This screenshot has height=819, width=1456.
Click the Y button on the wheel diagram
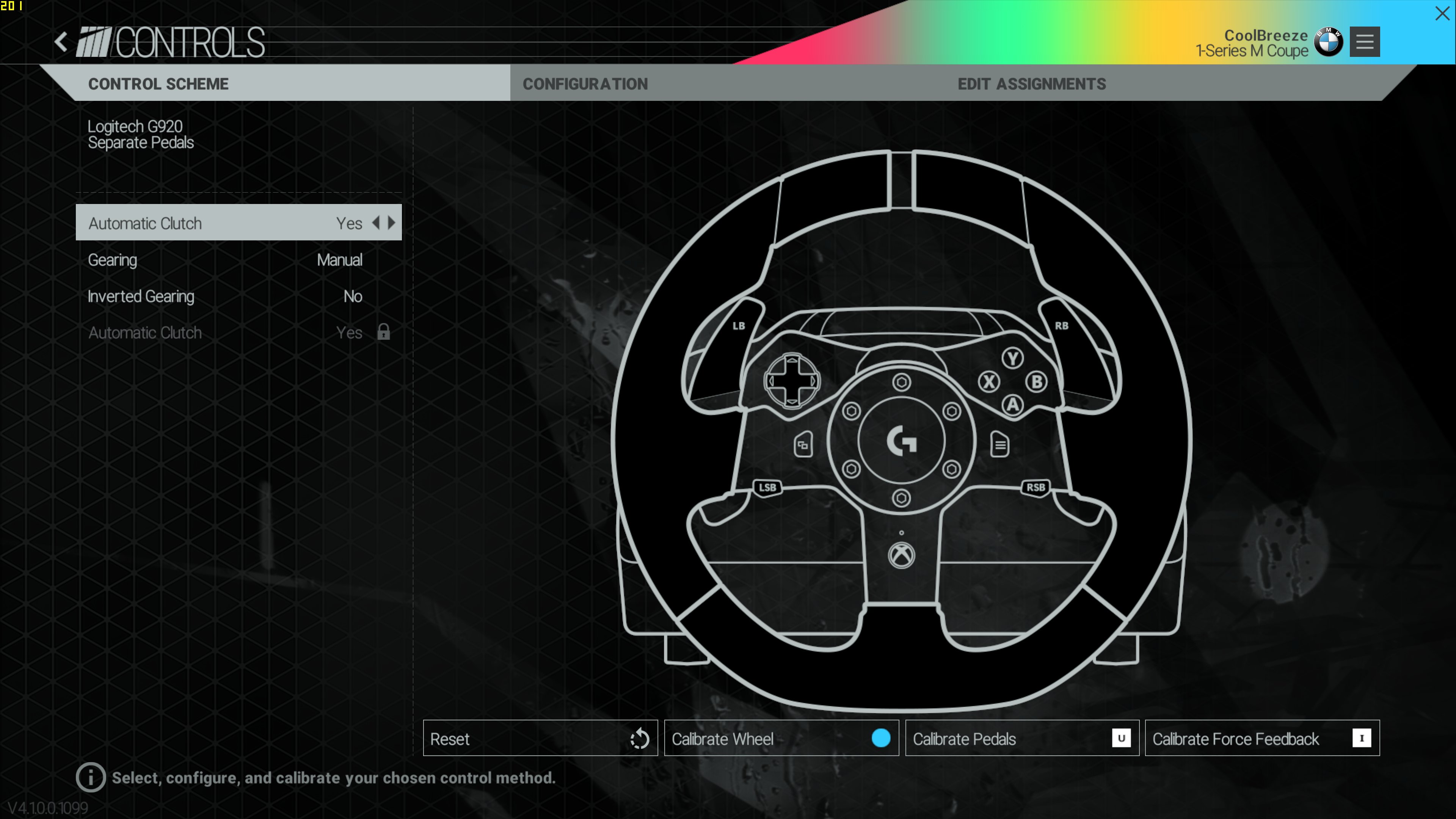[x=1012, y=358]
